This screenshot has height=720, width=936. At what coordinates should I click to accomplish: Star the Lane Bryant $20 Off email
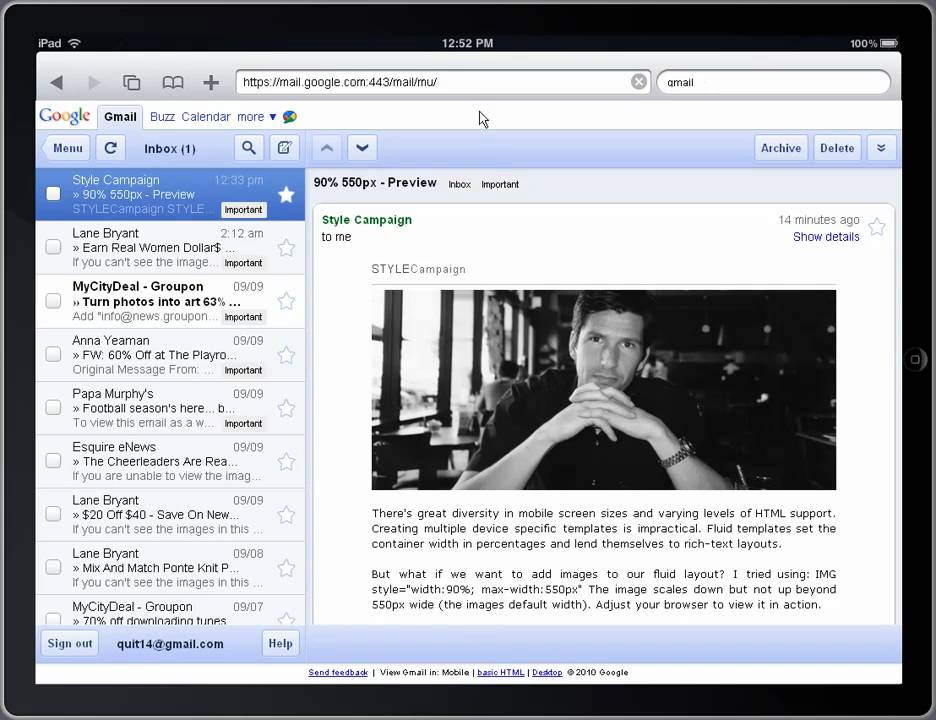(x=287, y=515)
